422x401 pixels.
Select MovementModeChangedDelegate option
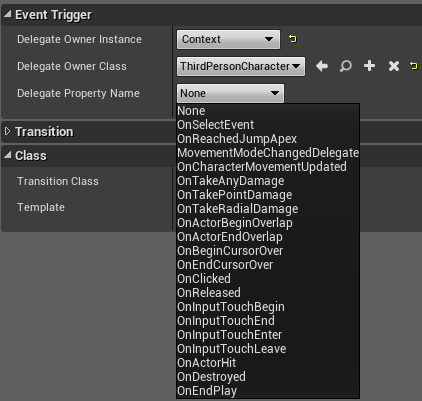click(268, 153)
